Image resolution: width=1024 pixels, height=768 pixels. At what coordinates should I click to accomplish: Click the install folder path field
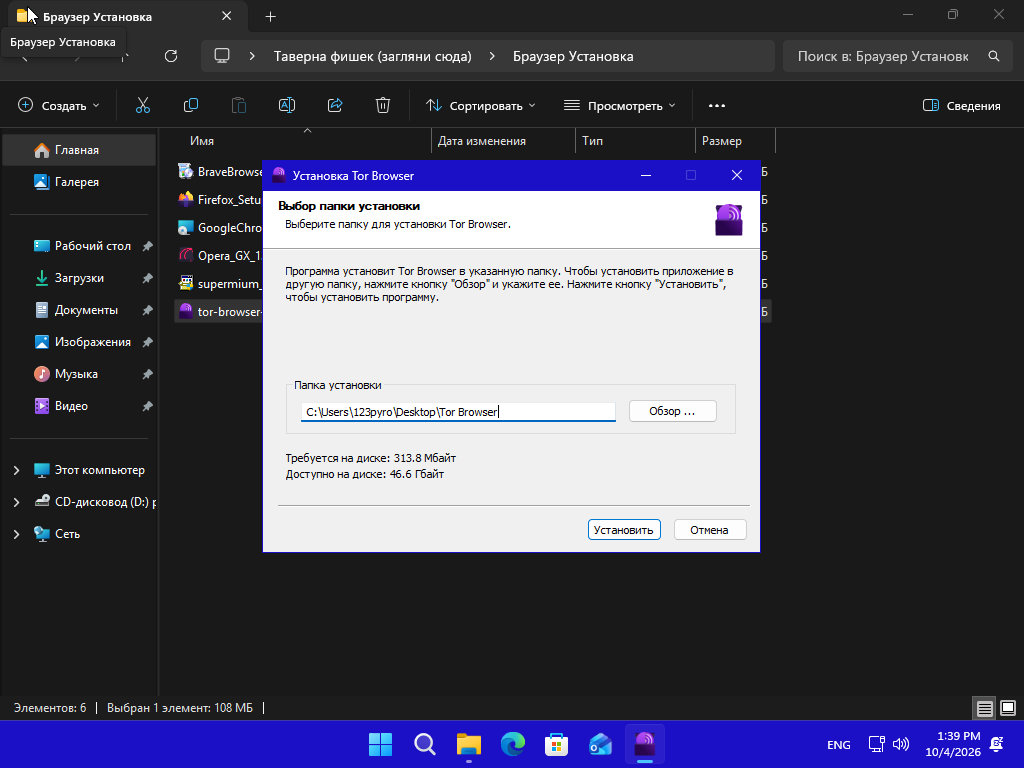pyautogui.click(x=458, y=411)
